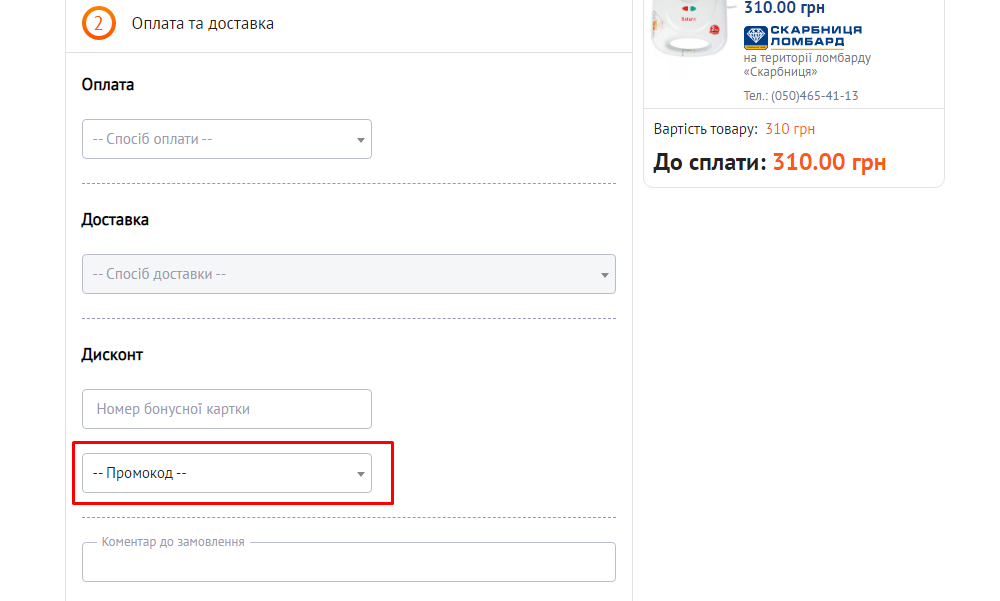Click the step 2 circle icon

(99, 23)
